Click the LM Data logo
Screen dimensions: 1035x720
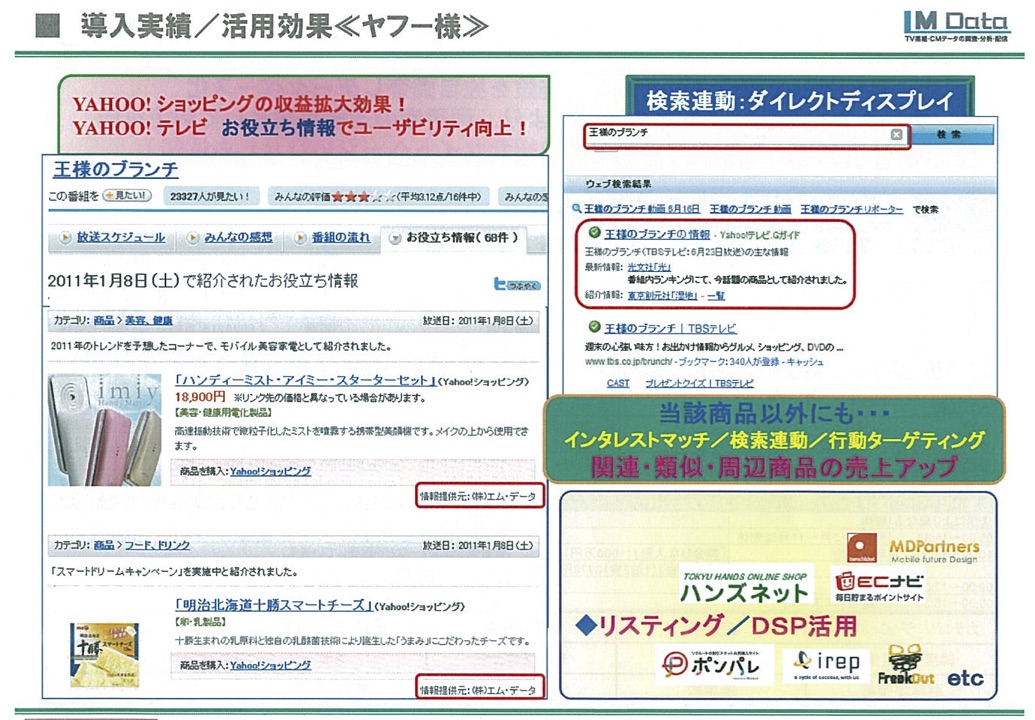956,26
